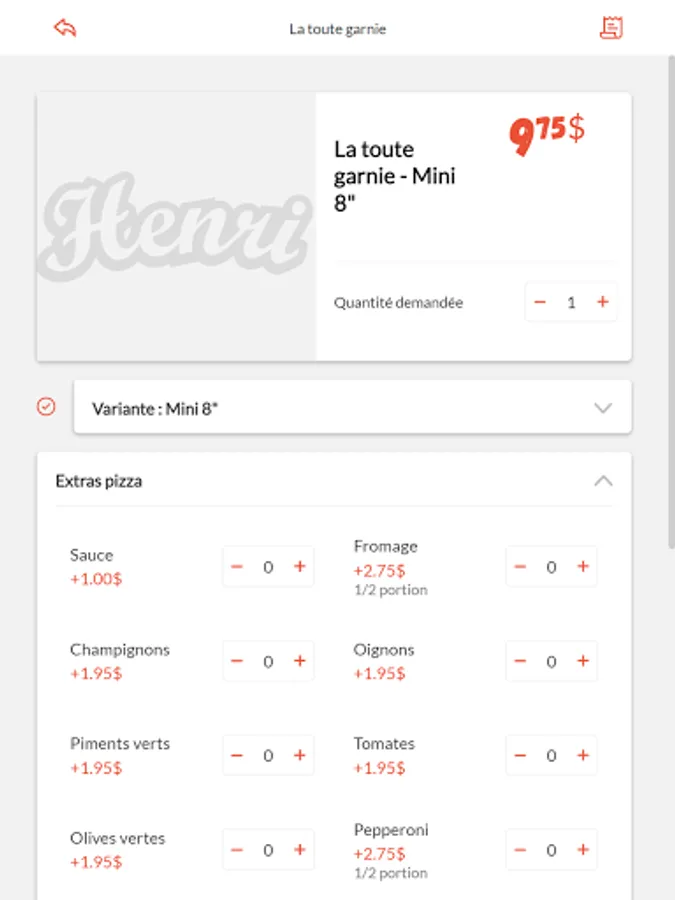Open the Variante Mini 8" dropdown
The height and width of the screenshot is (900, 675).
pyautogui.click(x=352, y=408)
